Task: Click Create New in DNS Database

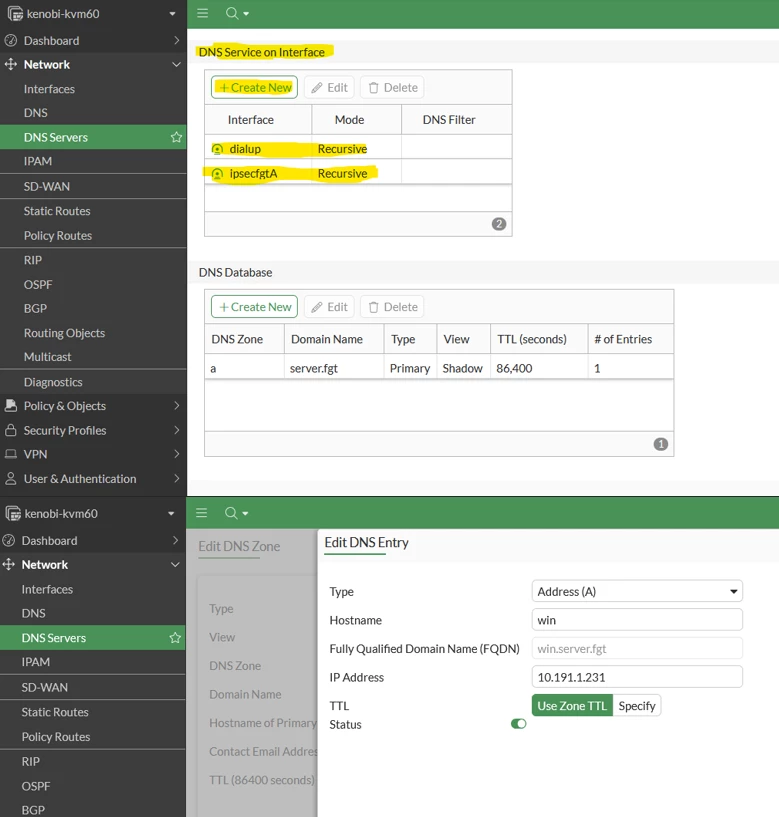Action: click(254, 307)
